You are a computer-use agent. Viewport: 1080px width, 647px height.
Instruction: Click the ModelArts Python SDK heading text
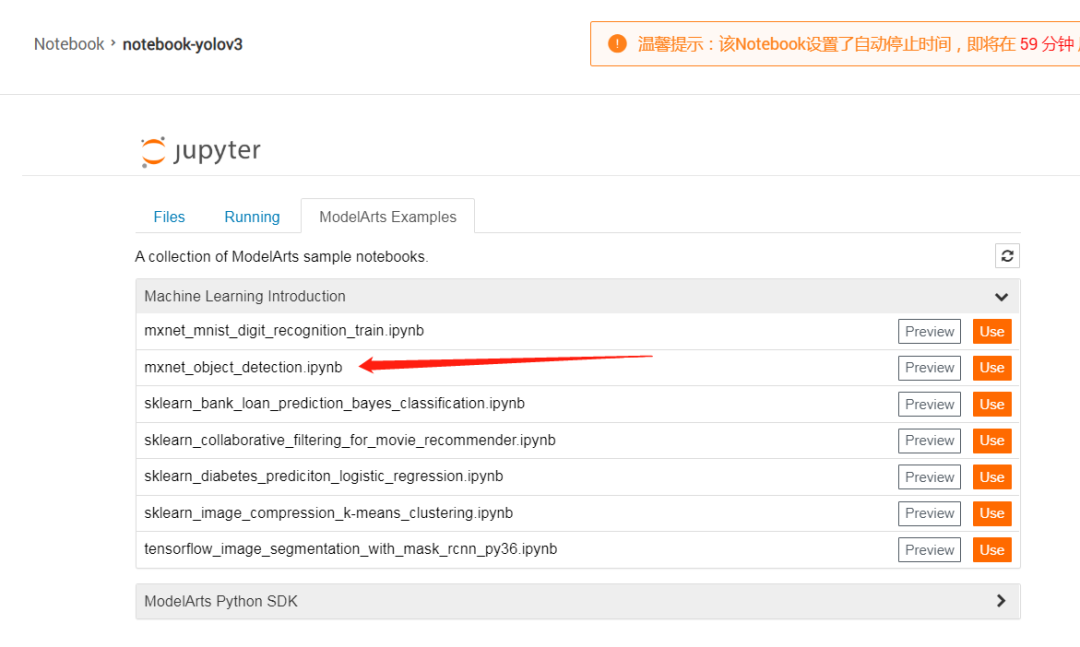pos(220,602)
